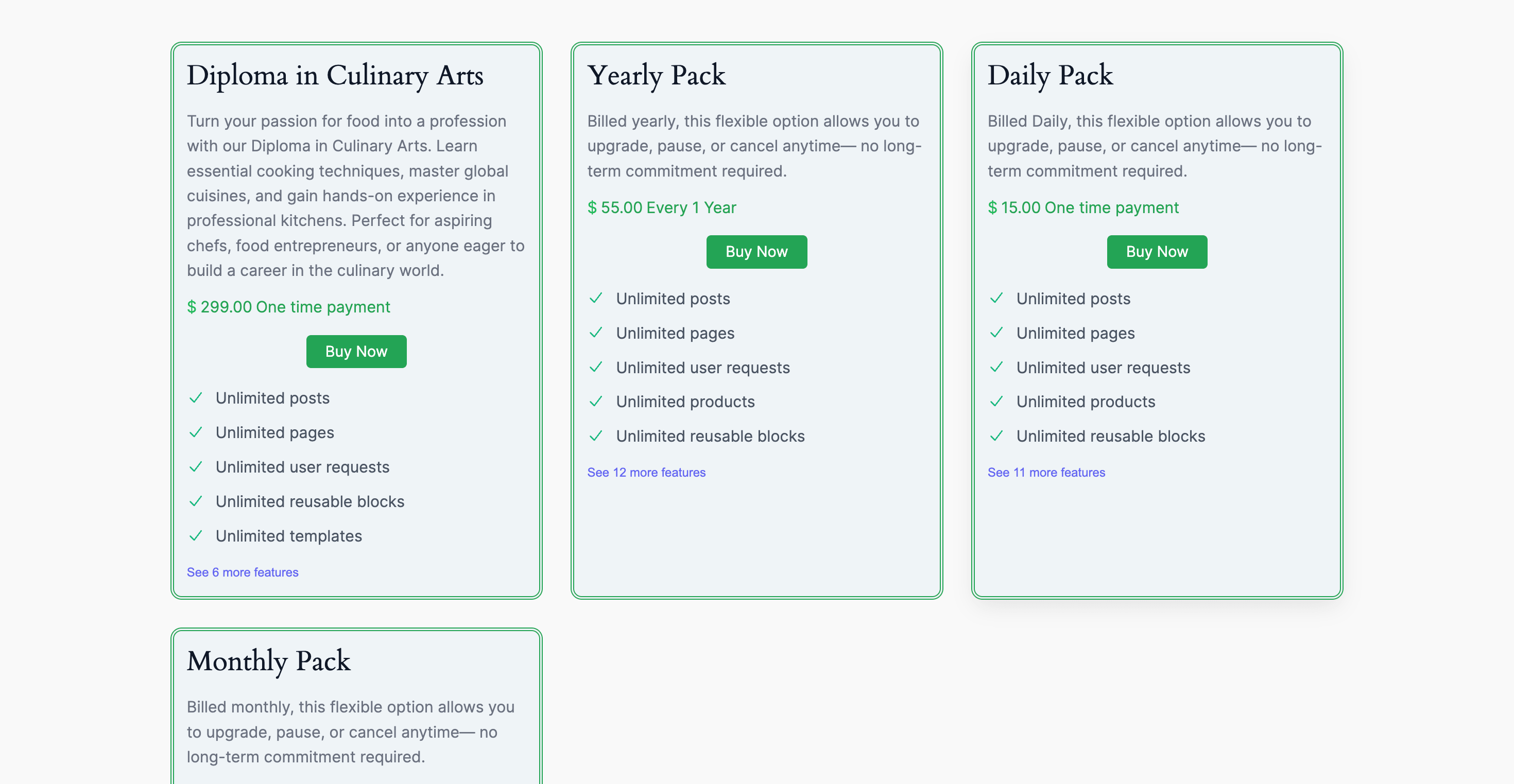Click the $15.00 One time payment price

[x=1083, y=207]
